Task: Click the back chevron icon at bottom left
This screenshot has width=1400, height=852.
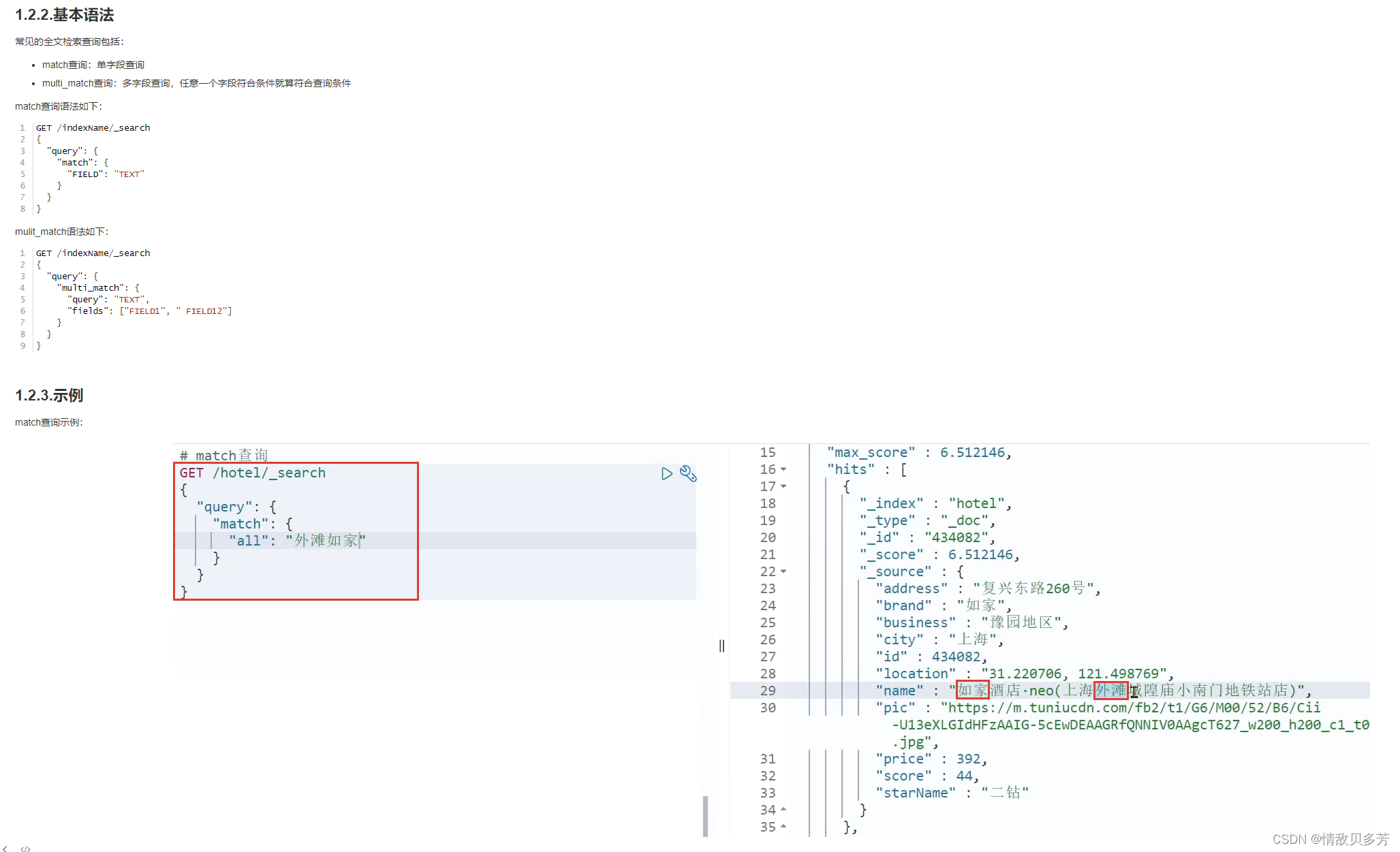Action: coord(5,849)
